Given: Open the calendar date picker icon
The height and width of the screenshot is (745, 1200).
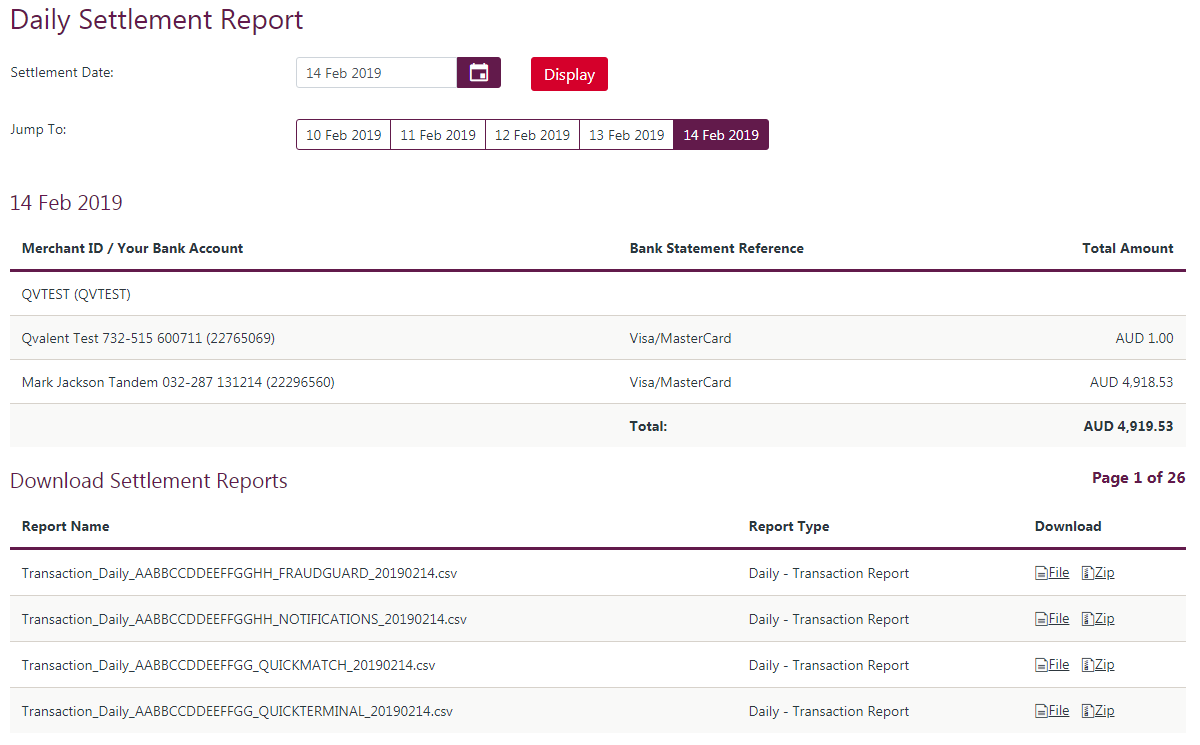Looking at the screenshot, I should (x=478, y=73).
